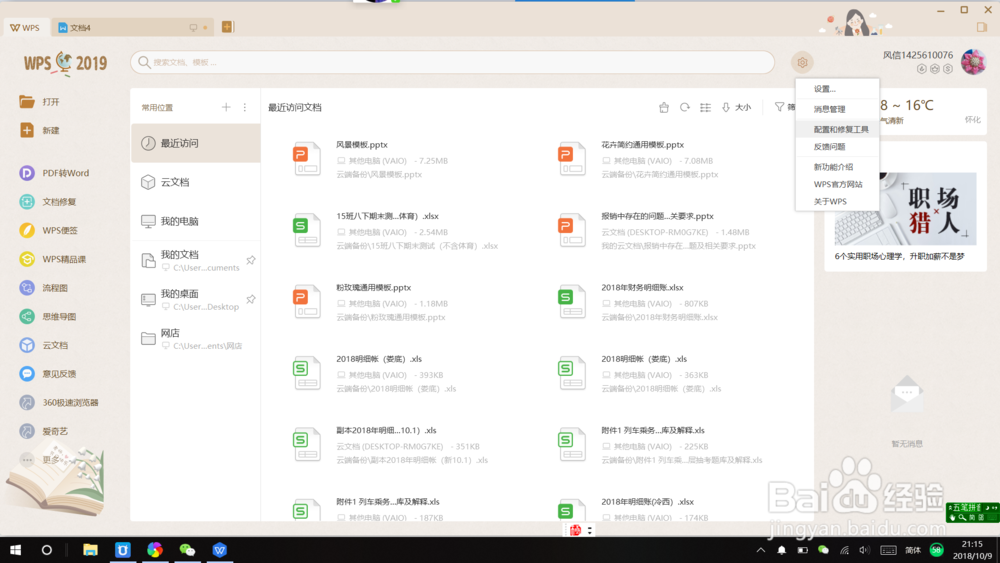Select 设置 from the menu
This screenshot has width=1000, height=563.
coord(837,89)
